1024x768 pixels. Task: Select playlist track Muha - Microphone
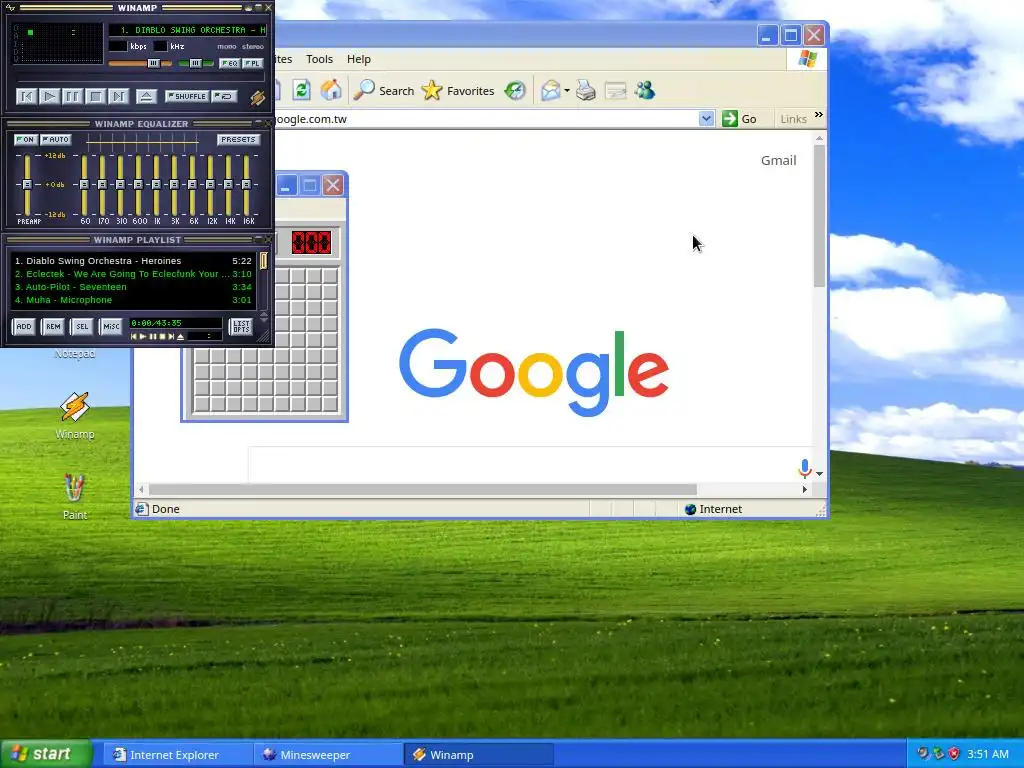(x=133, y=300)
